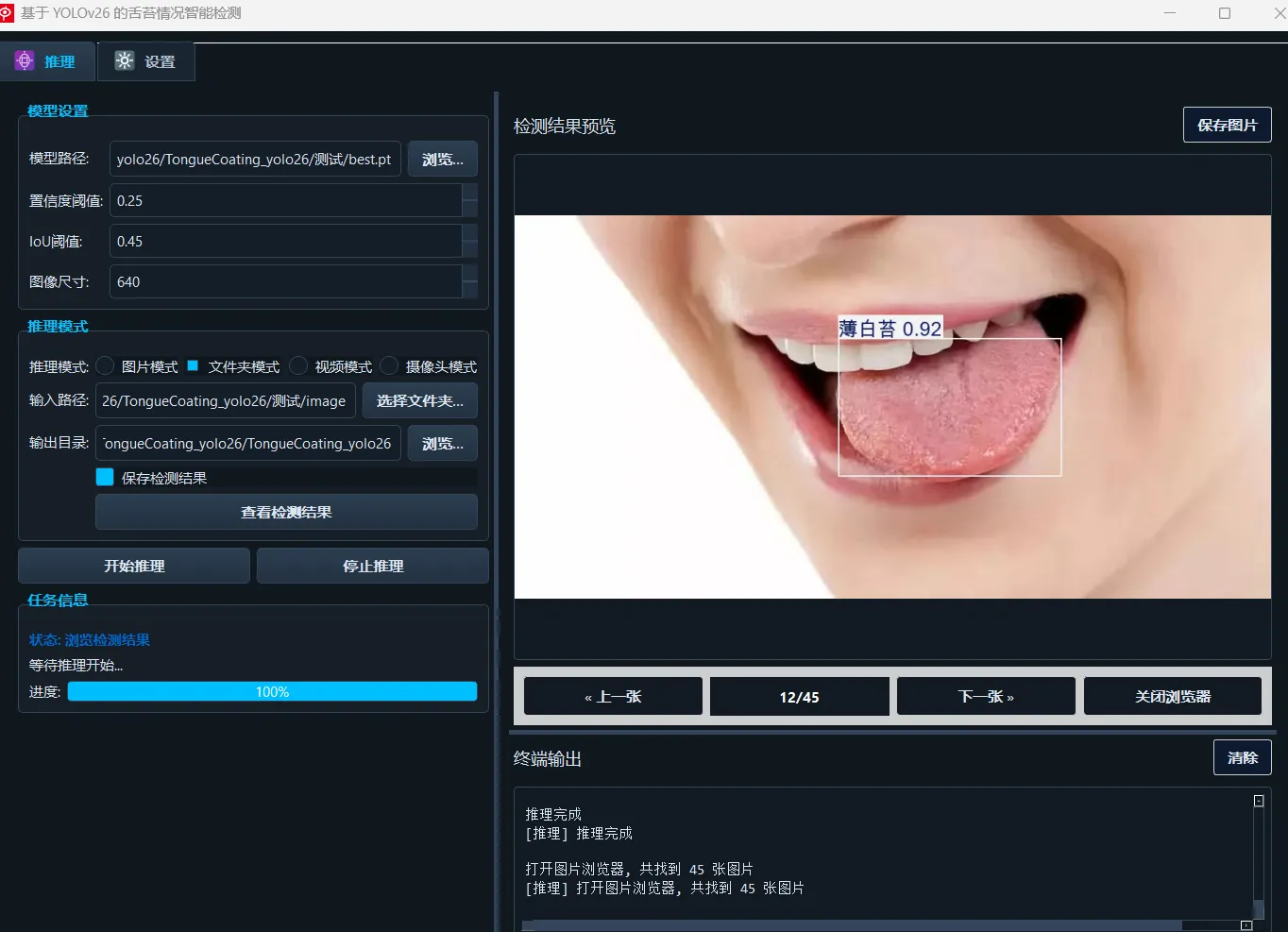Image resolution: width=1288 pixels, height=932 pixels.
Task: Select the 摄像头模式 radio button
Action: [x=389, y=366]
